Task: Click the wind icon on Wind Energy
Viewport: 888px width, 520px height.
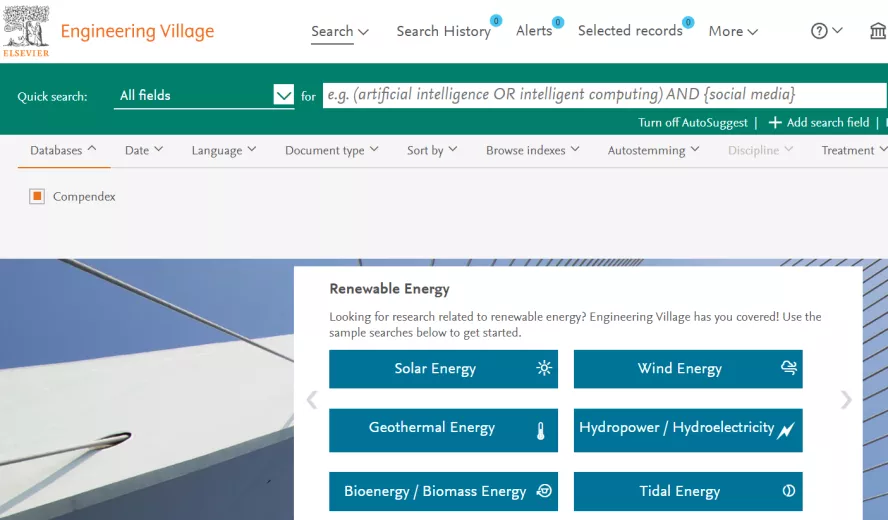Action: tap(789, 368)
